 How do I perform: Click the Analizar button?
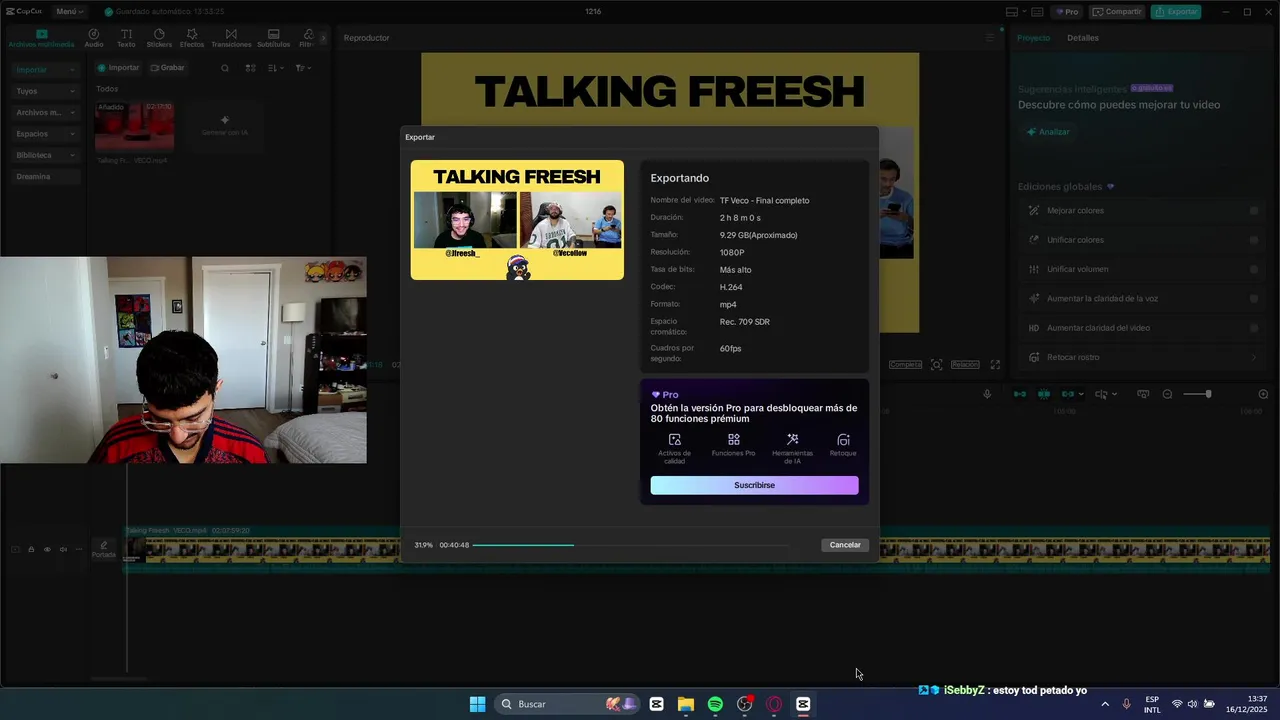[x=1048, y=132]
